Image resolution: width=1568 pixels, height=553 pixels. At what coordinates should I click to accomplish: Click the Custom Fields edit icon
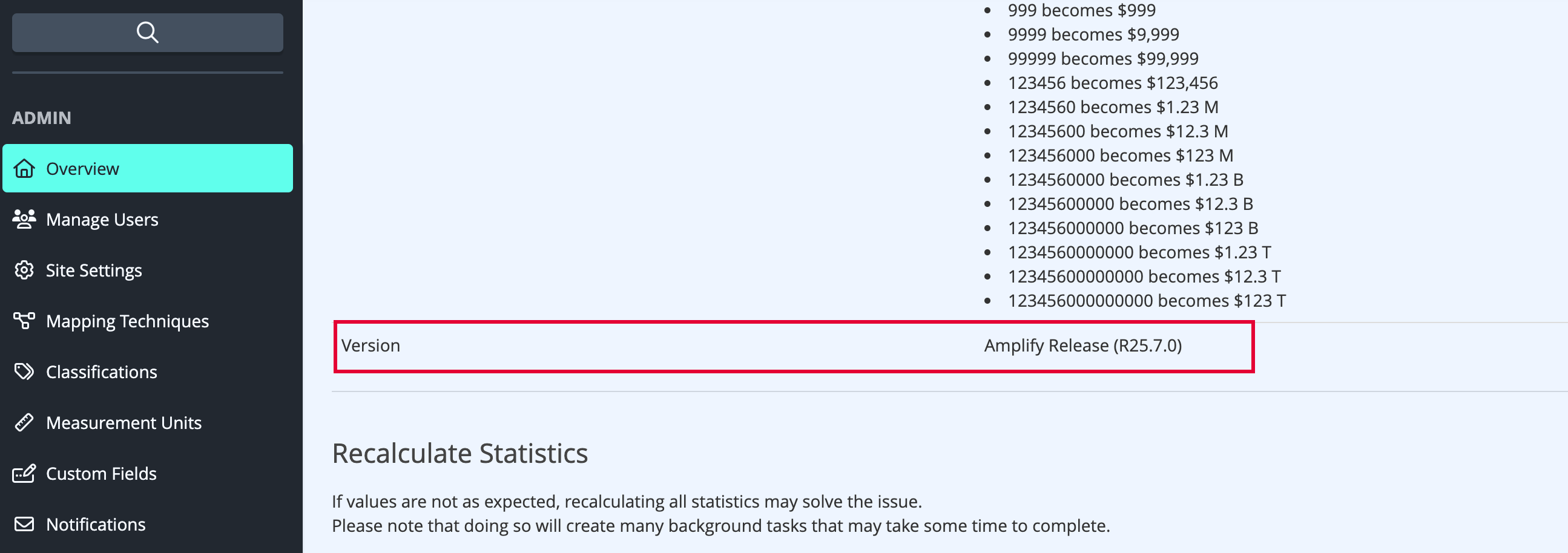tap(24, 473)
